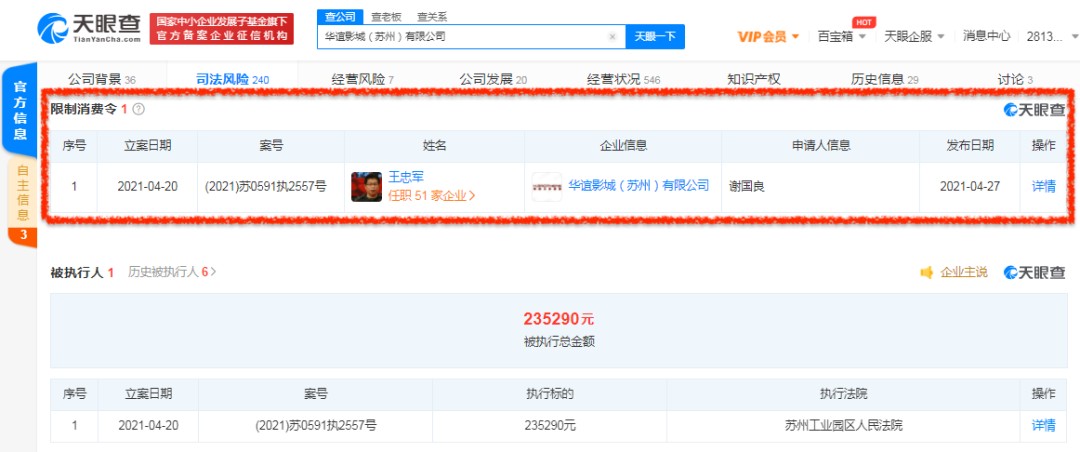Click the 被执行人 section heading

tap(76, 273)
